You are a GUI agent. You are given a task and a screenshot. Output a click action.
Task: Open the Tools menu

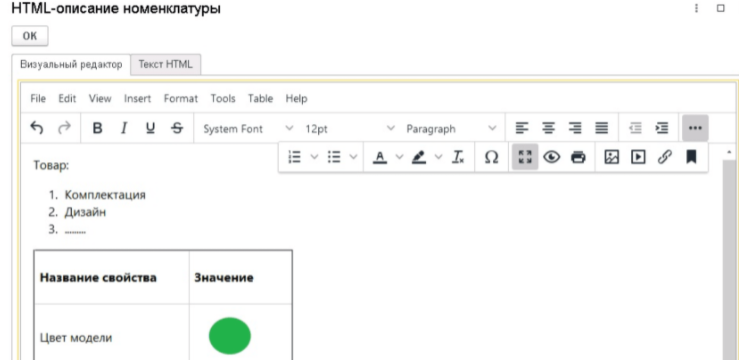(x=223, y=98)
